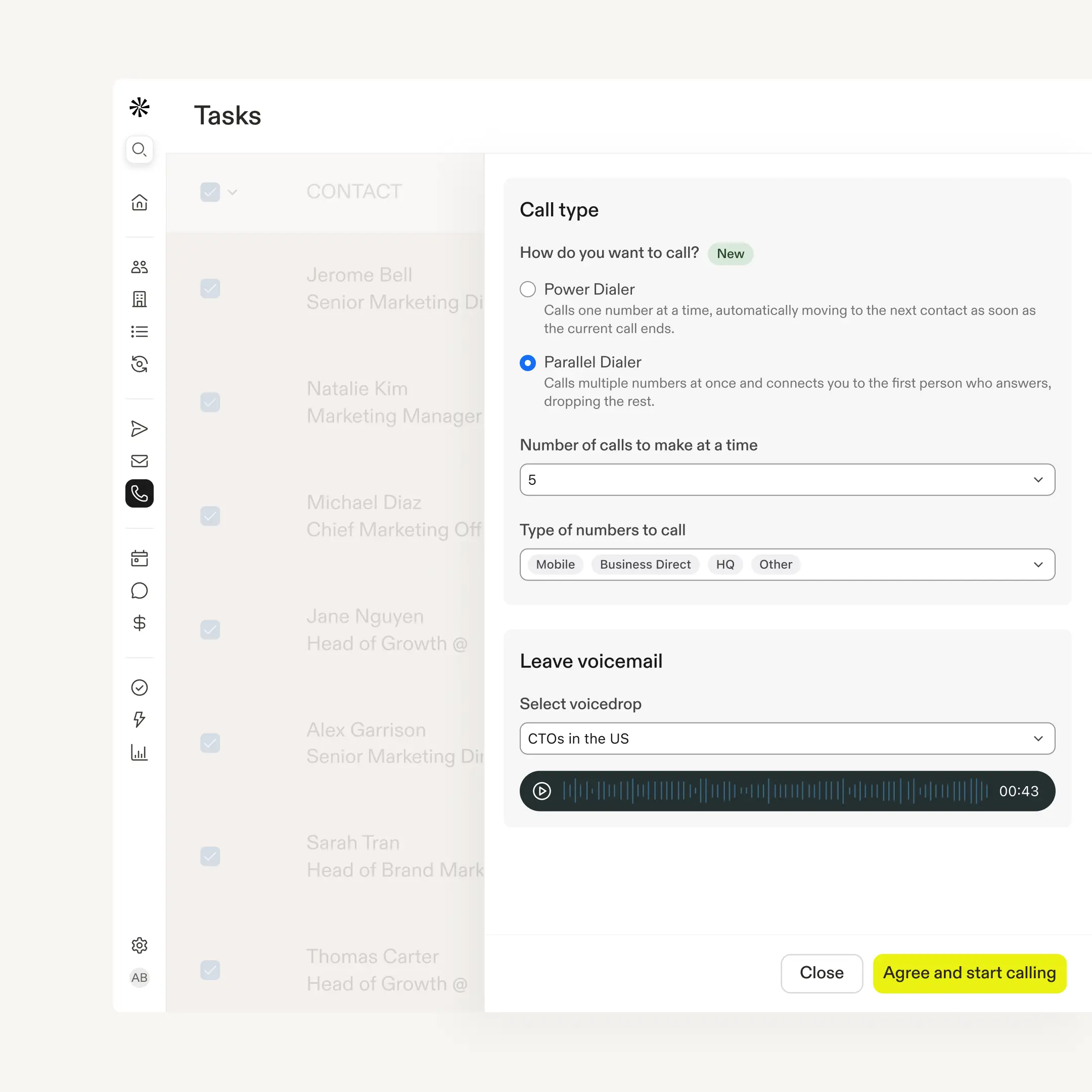Open the Select voicedrop dropdown
This screenshot has height=1092, width=1092.
pyautogui.click(x=1038, y=738)
